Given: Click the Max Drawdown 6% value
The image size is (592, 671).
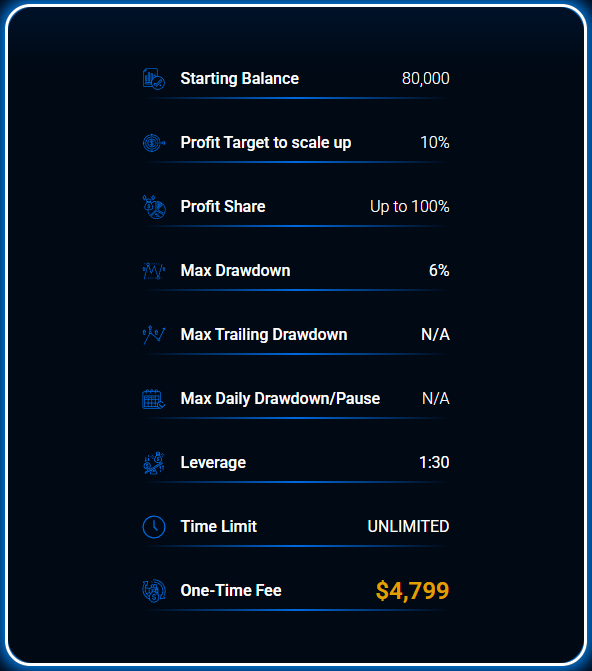Looking at the screenshot, I should [439, 271].
